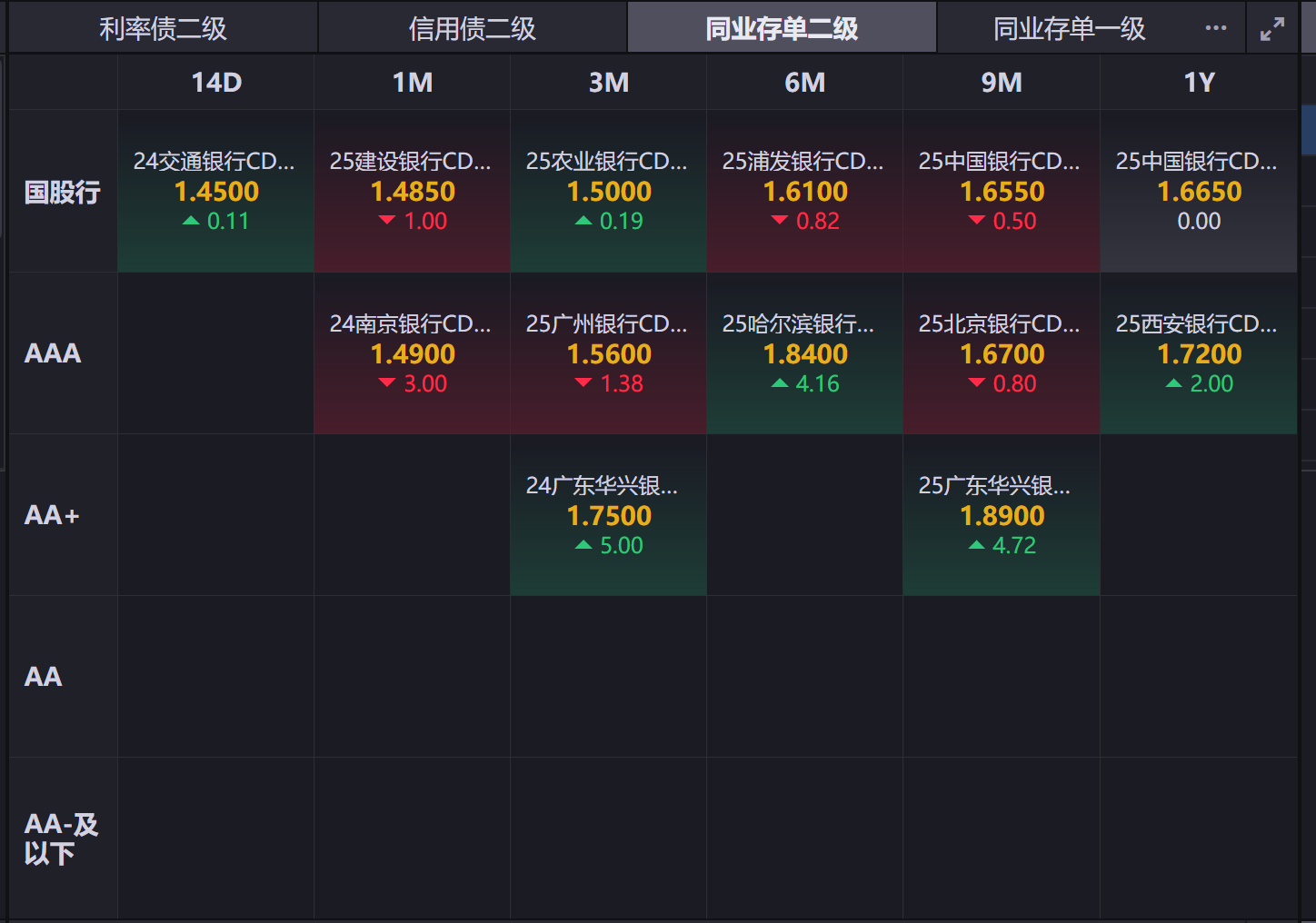This screenshot has width=1316, height=923.
Task: Expand panel with the fullscreen arrows icon
Action: [x=1272, y=29]
